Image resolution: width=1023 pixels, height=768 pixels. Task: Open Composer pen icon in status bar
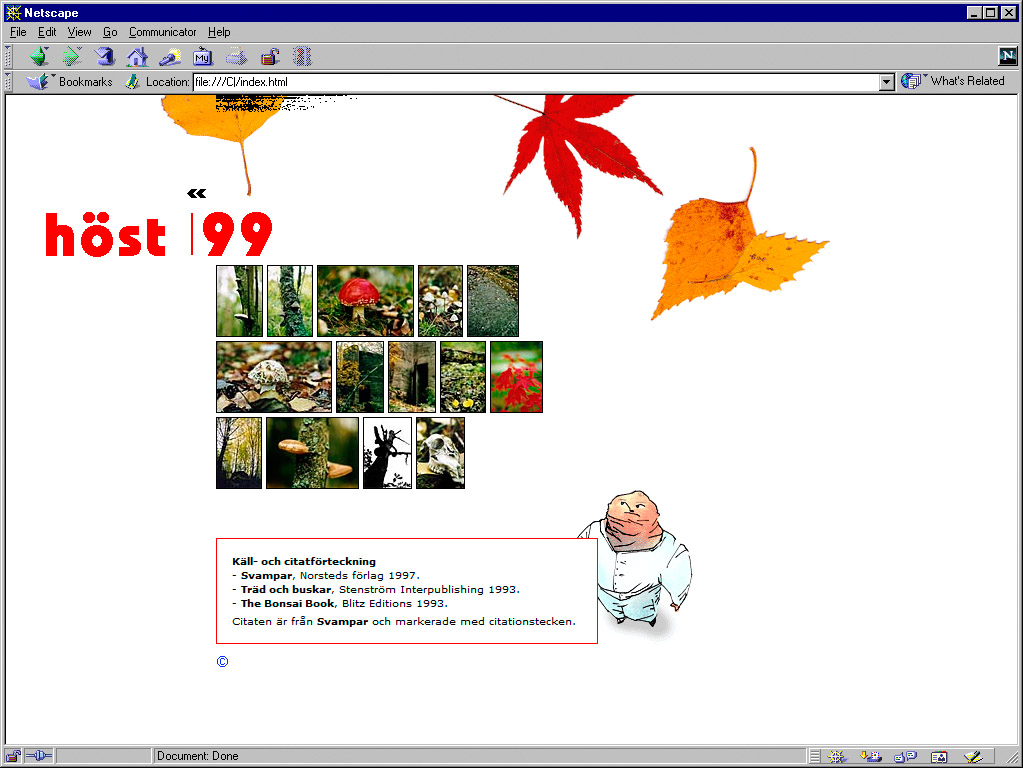(972, 757)
